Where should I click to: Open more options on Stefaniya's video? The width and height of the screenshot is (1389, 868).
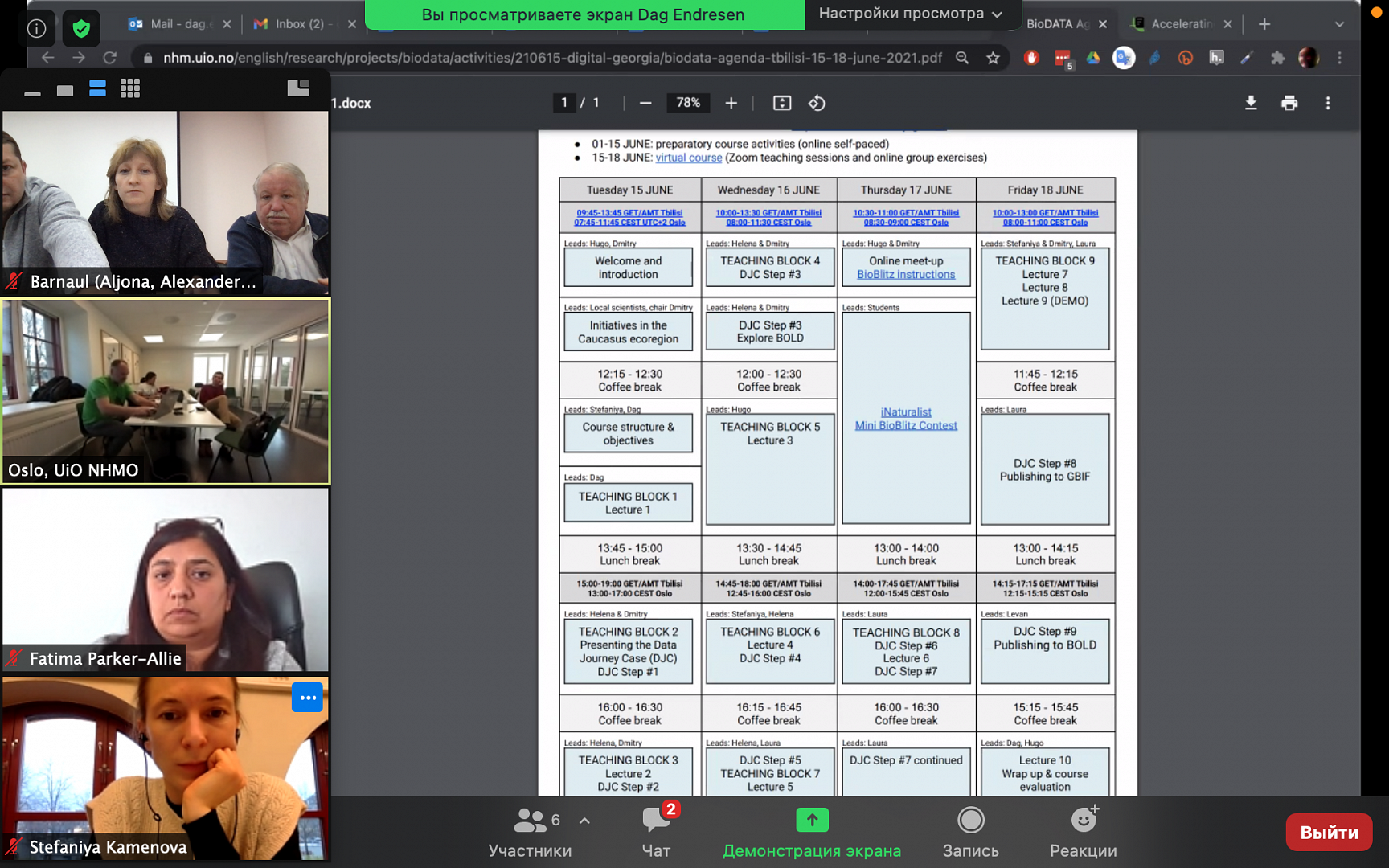[307, 698]
